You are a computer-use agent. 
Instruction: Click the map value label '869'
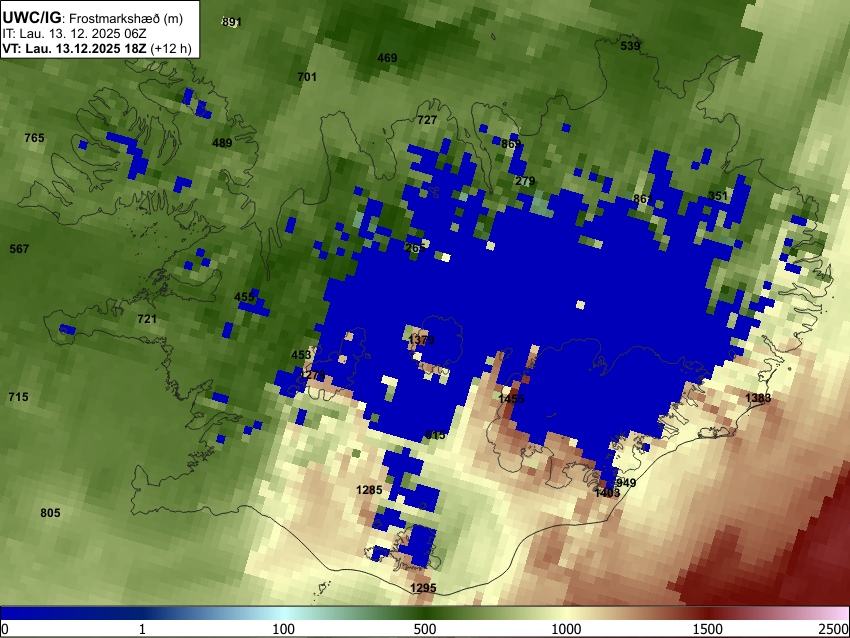click(x=511, y=144)
